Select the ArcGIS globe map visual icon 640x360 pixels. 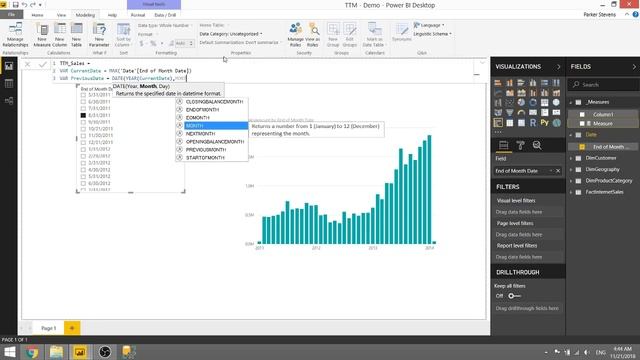click(556, 122)
